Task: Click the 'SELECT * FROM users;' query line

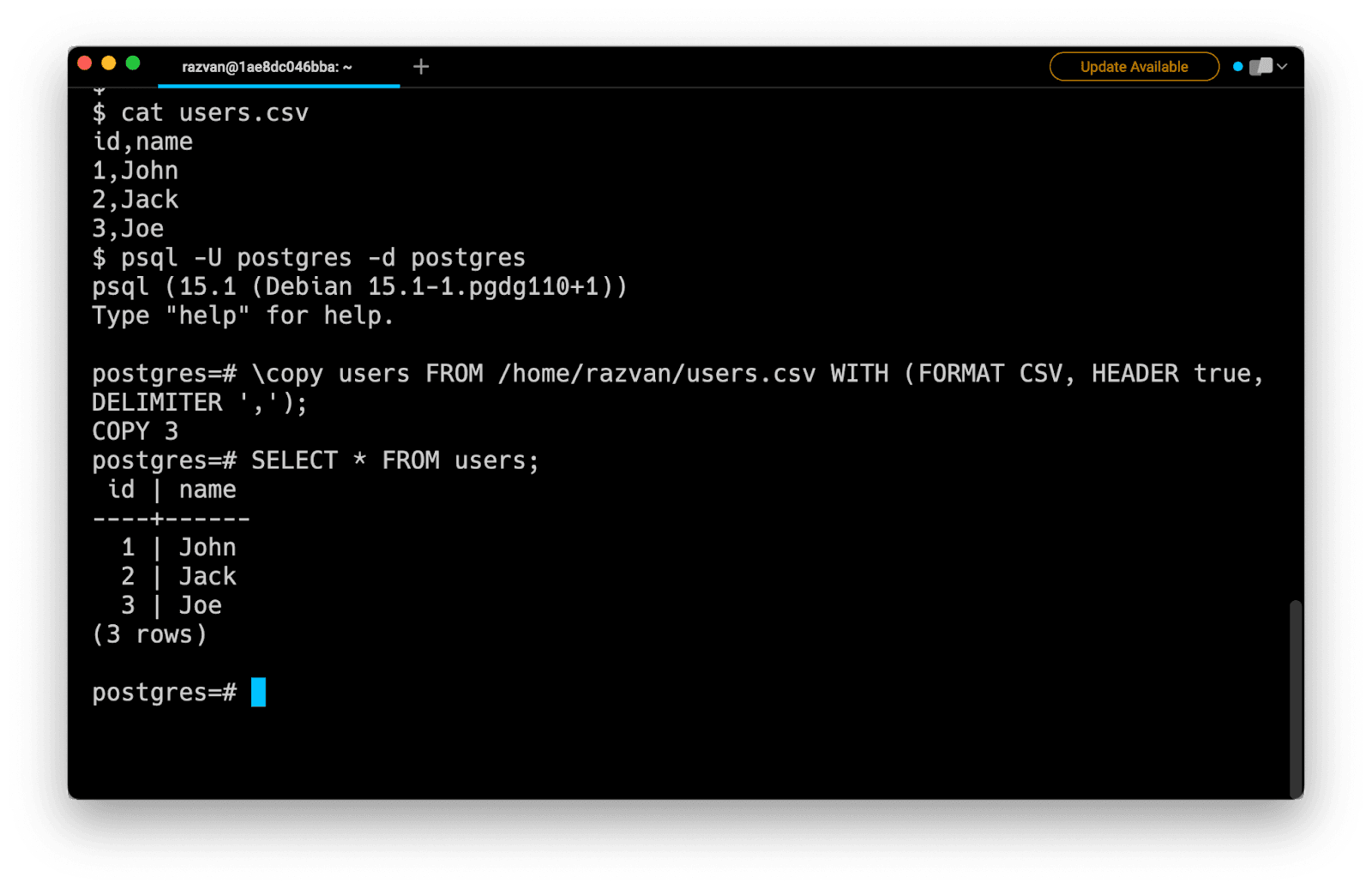Action: pyautogui.click(x=394, y=460)
